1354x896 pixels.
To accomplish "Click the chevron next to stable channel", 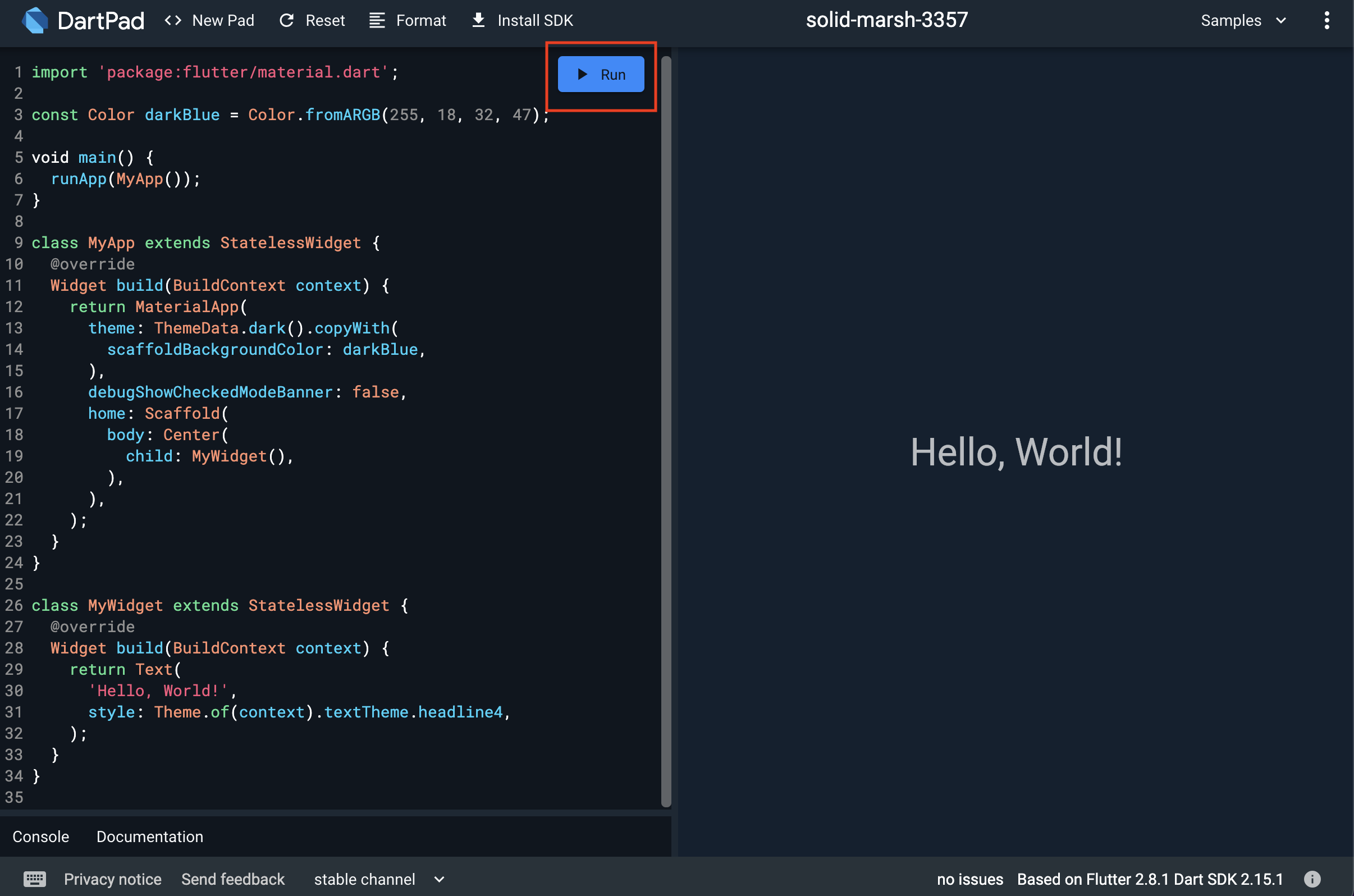I will [x=439, y=879].
